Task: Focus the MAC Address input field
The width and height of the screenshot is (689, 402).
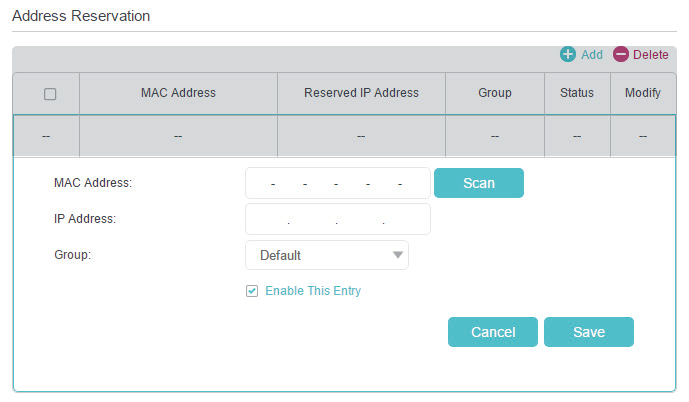Action: [x=337, y=183]
